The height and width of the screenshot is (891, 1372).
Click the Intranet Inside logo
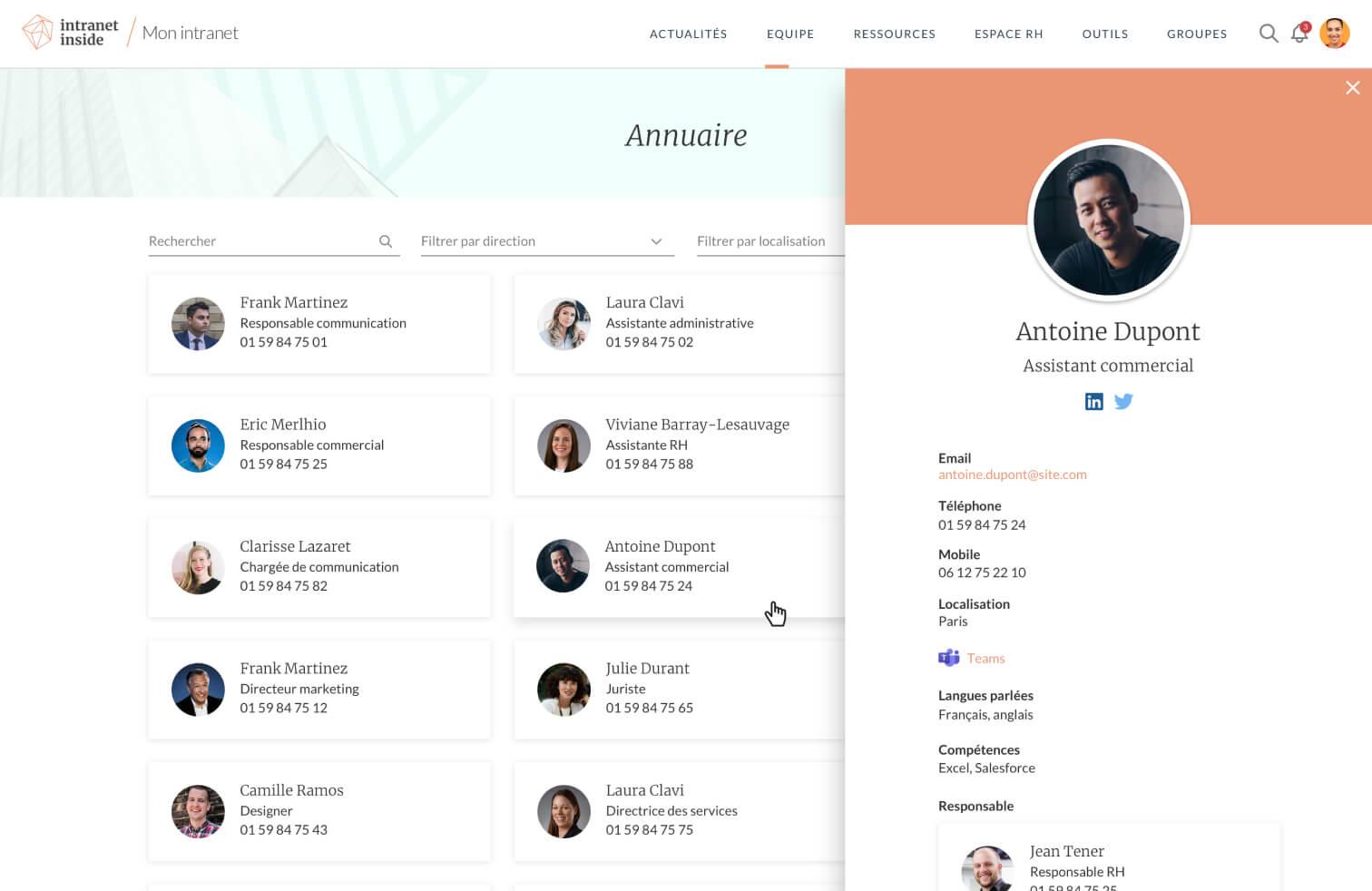(70, 33)
